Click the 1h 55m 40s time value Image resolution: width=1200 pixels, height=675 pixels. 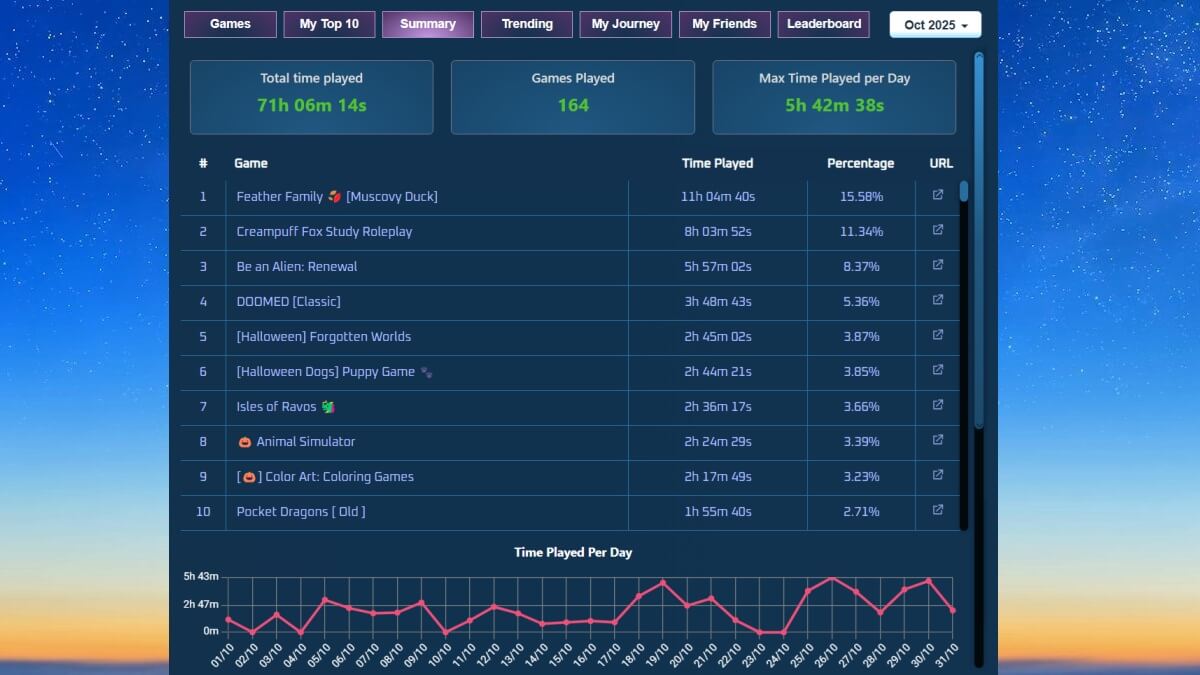(718, 512)
